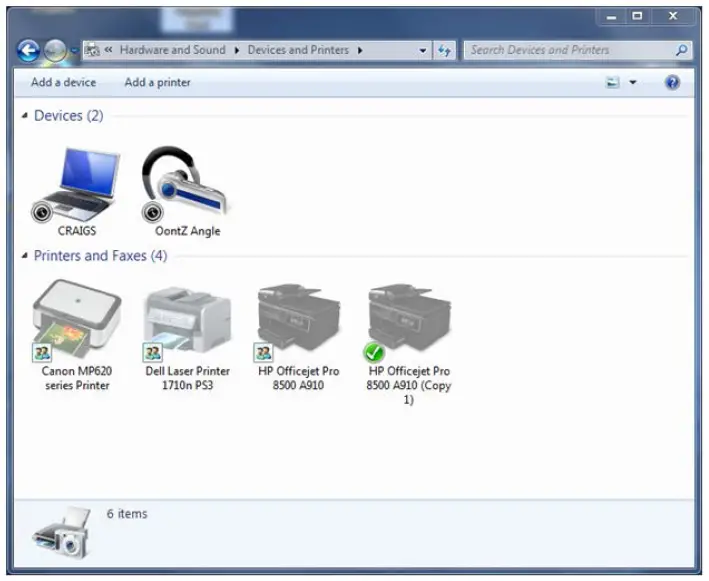The width and height of the screenshot is (709, 581).
Task: Select the default HP Officejet Pro 8500 A910 (Copy 1) printer icon
Action: coord(407,323)
